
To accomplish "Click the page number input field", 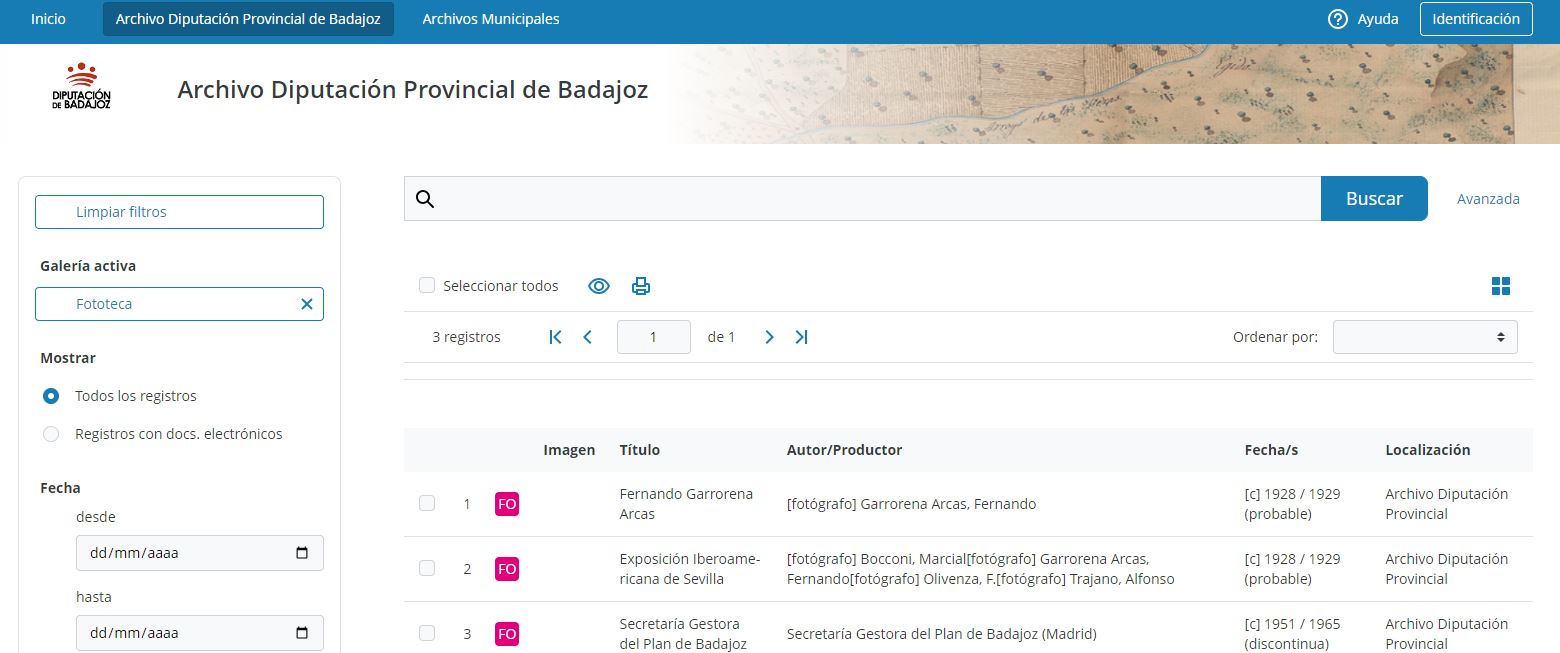I will tap(654, 337).
